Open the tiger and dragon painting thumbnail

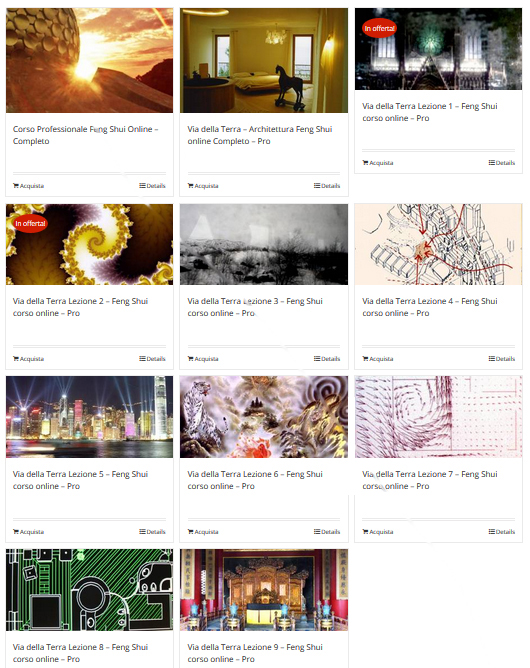click(264, 417)
